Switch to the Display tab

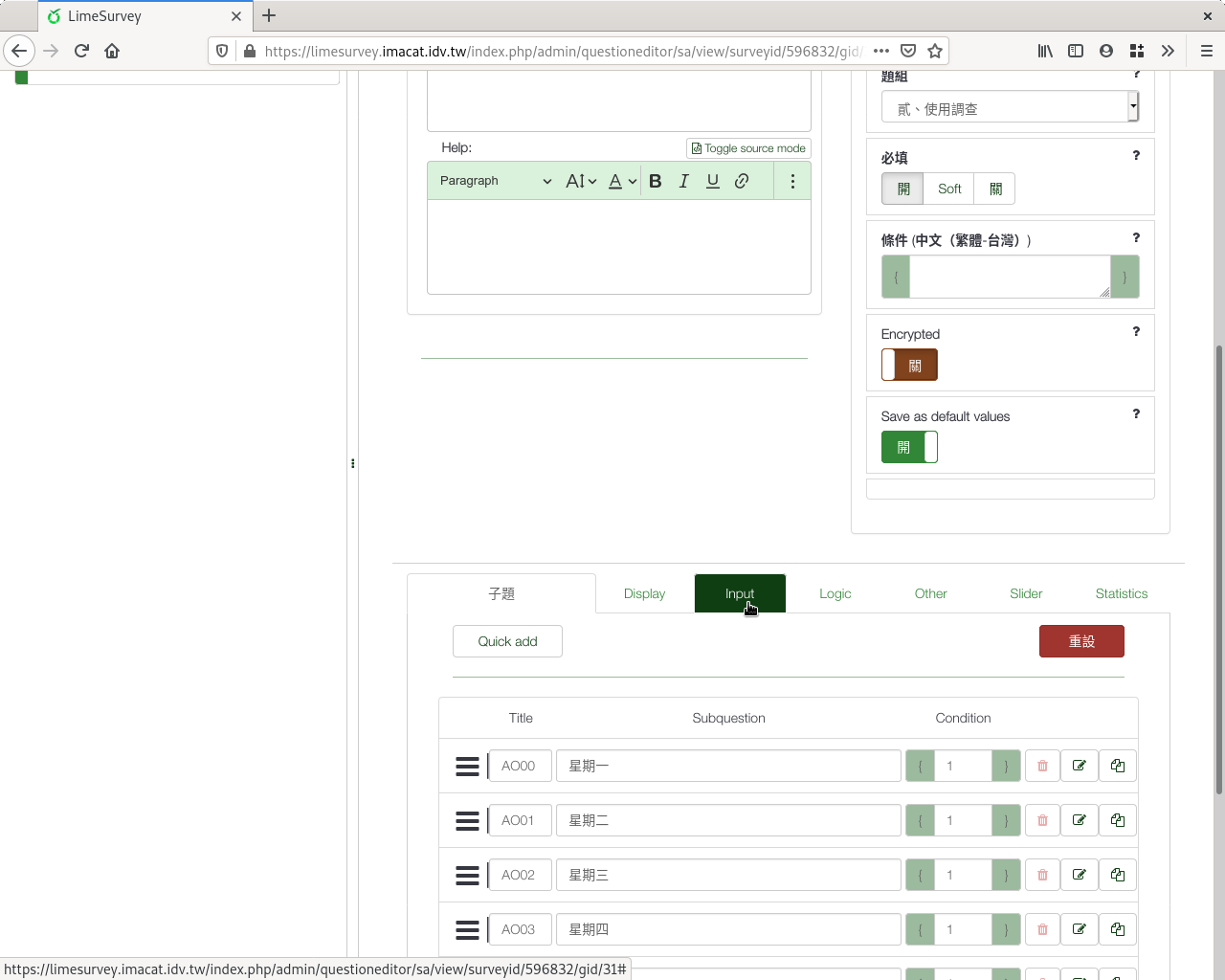[644, 593]
